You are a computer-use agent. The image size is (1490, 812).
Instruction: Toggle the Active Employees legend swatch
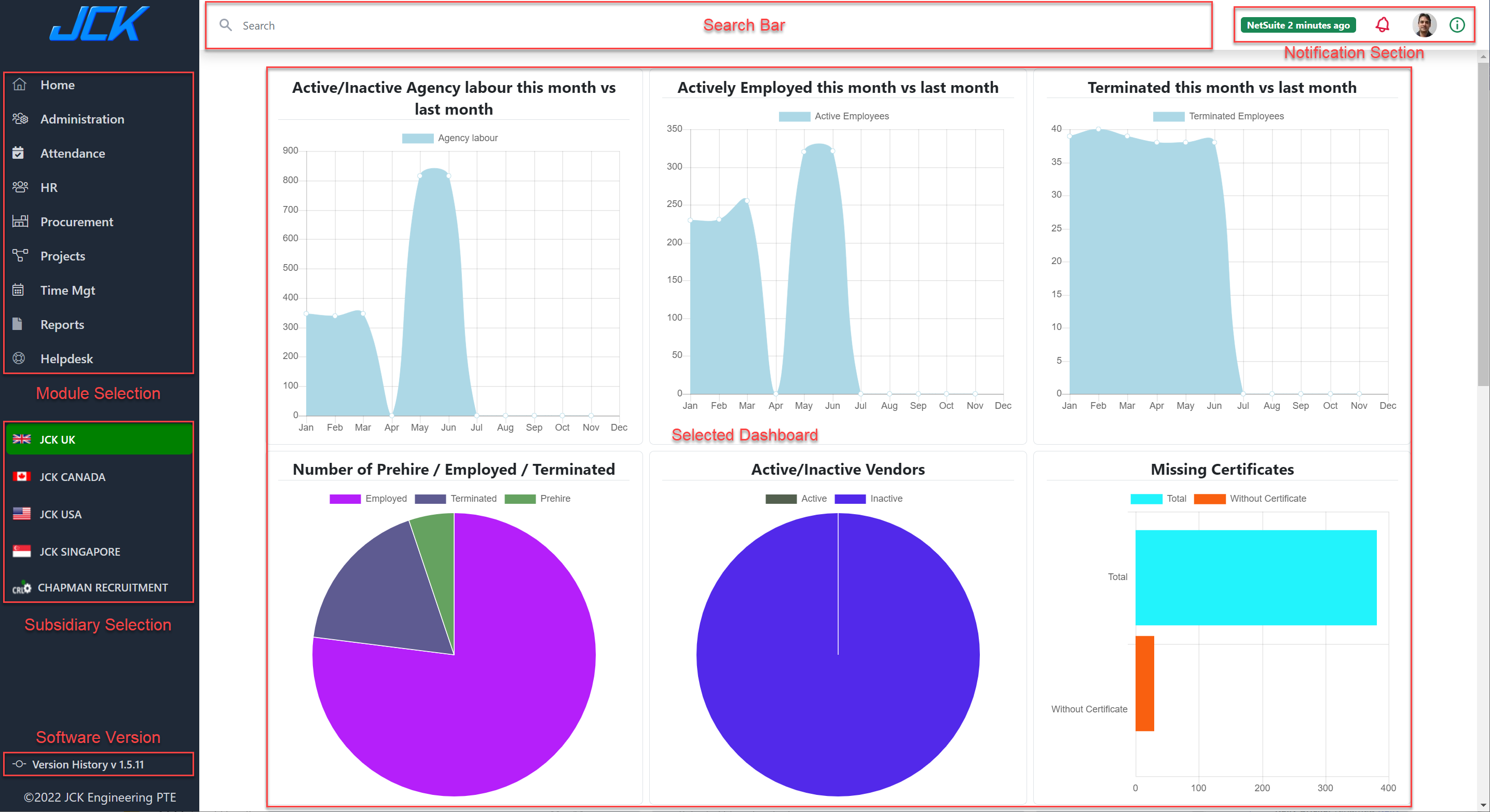pos(794,116)
